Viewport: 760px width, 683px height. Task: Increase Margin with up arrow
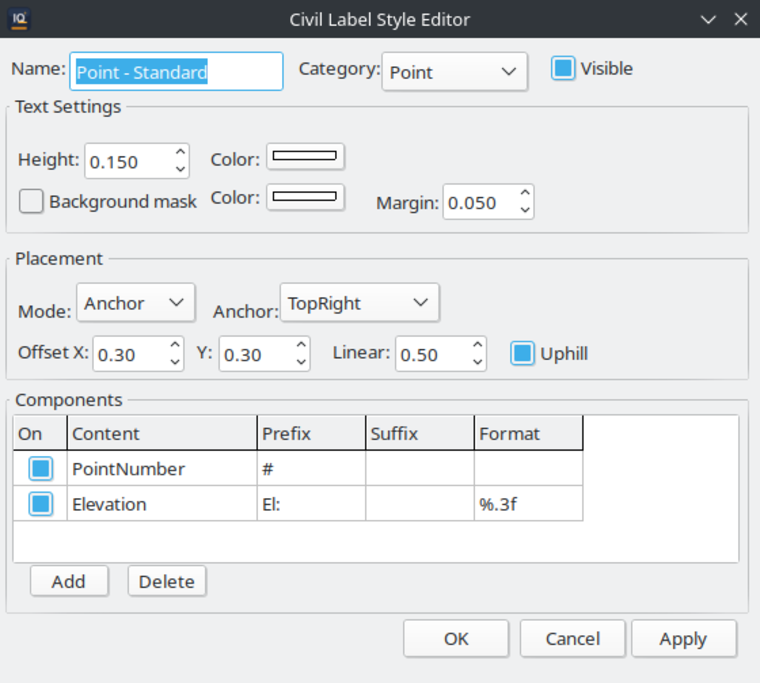coord(525,193)
